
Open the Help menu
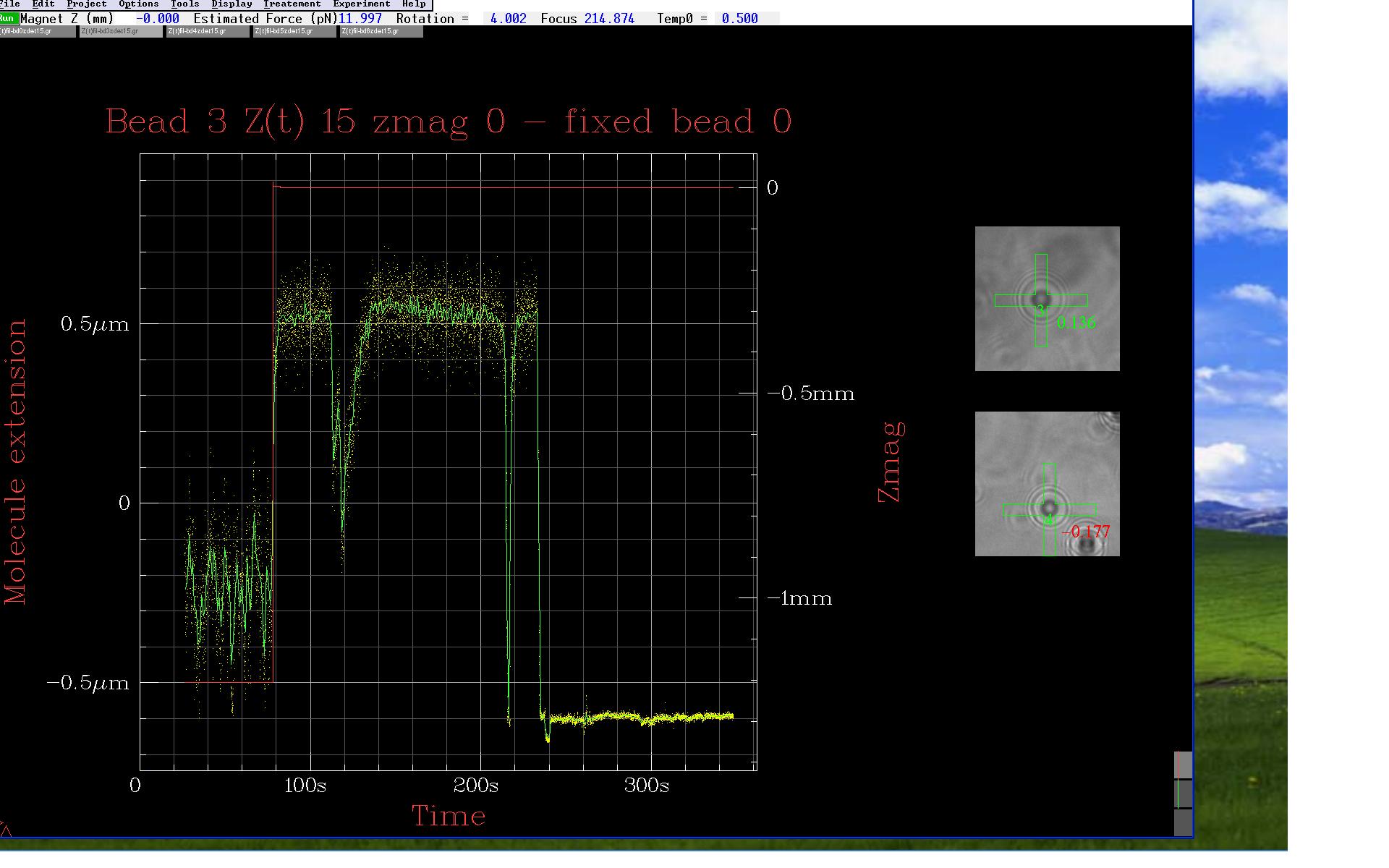click(x=414, y=4)
